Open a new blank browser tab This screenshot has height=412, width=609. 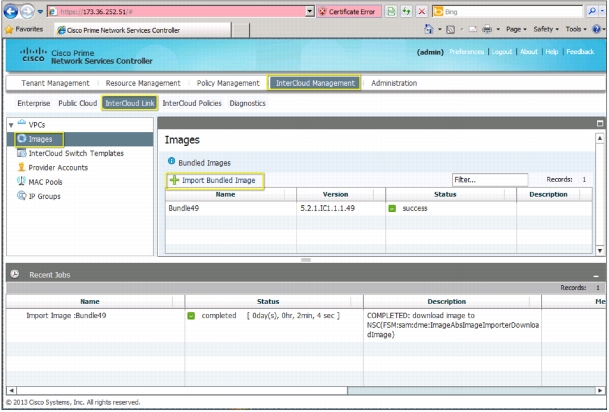(240, 30)
